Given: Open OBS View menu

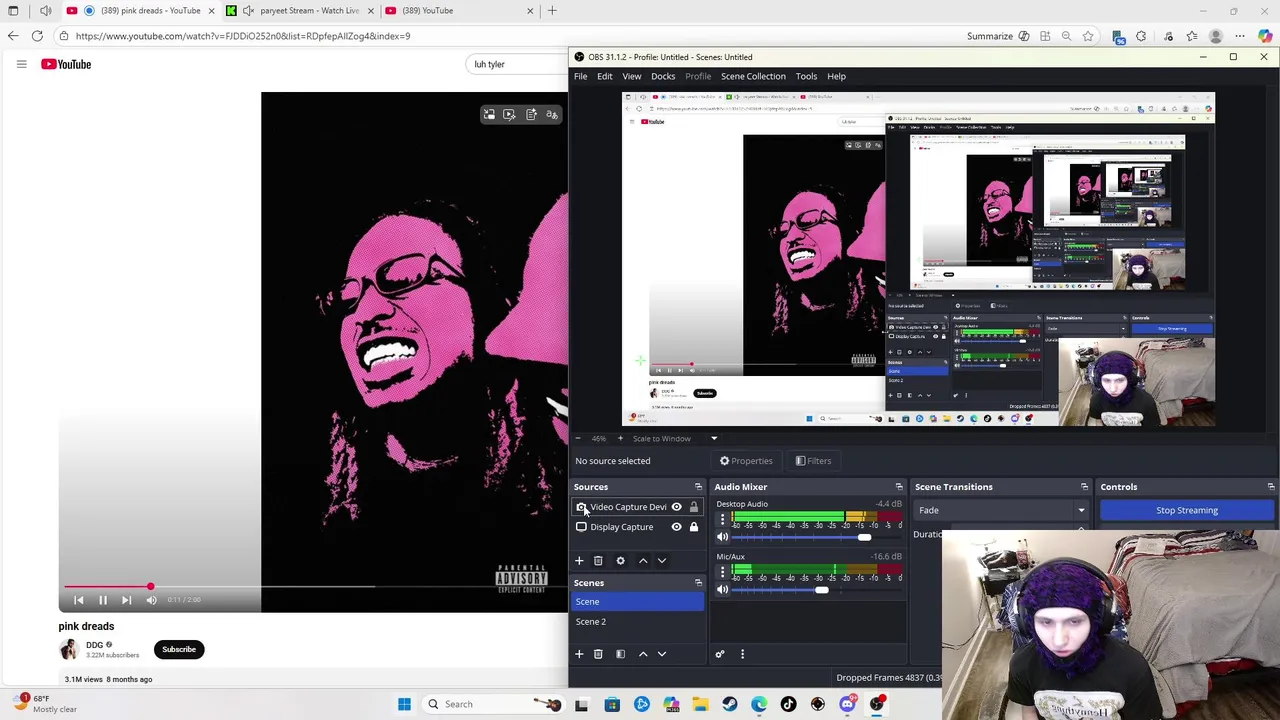Looking at the screenshot, I should [632, 76].
